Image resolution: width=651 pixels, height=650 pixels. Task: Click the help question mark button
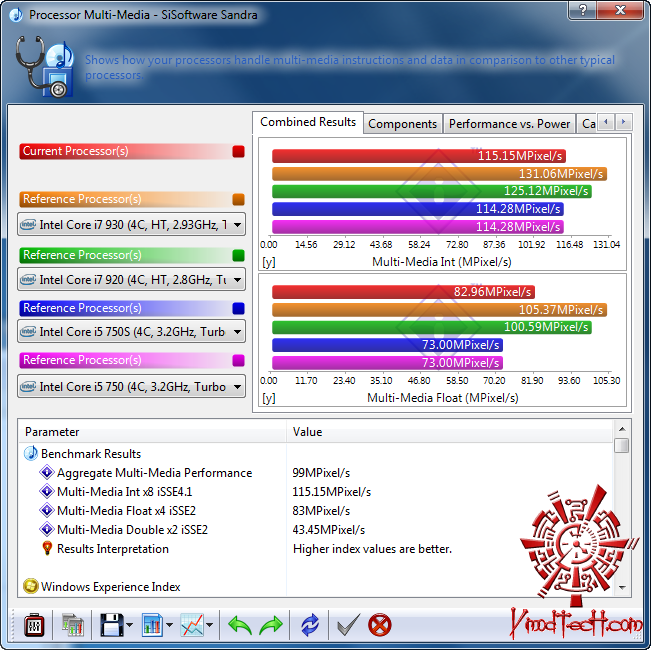click(582, 10)
